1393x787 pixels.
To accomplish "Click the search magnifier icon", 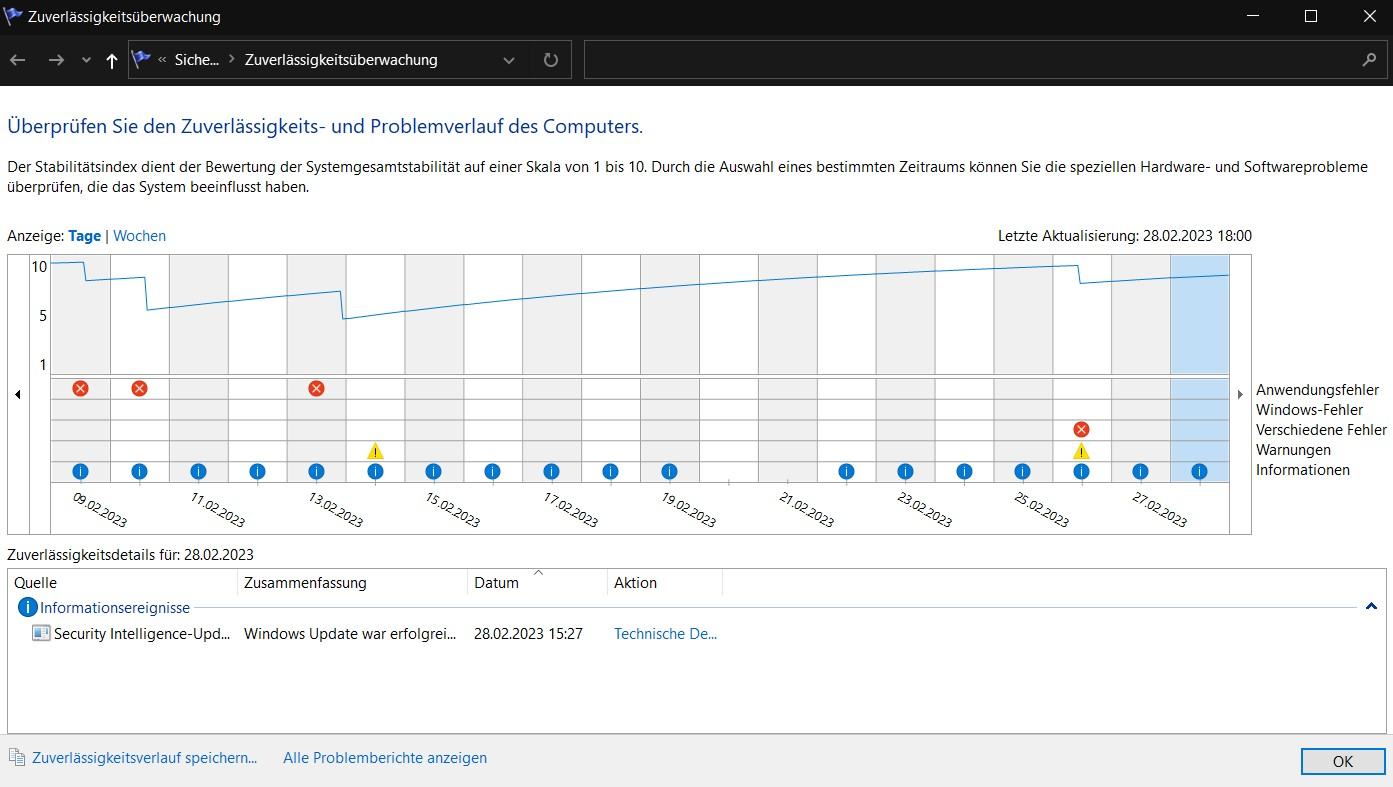I will pyautogui.click(x=1369, y=60).
